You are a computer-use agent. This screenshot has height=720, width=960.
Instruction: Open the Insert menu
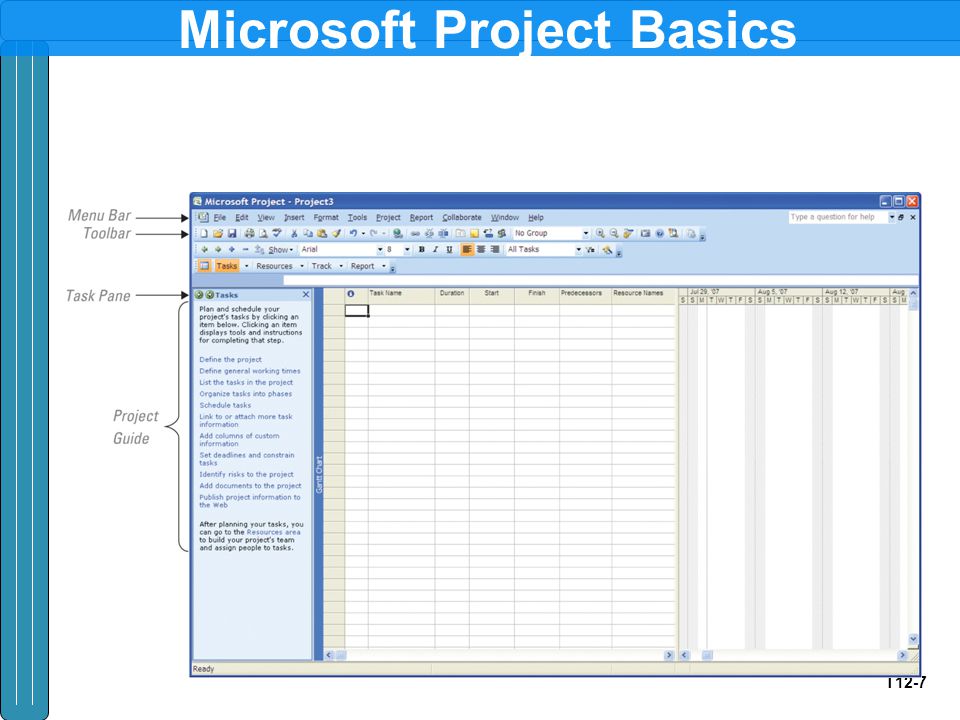294,217
